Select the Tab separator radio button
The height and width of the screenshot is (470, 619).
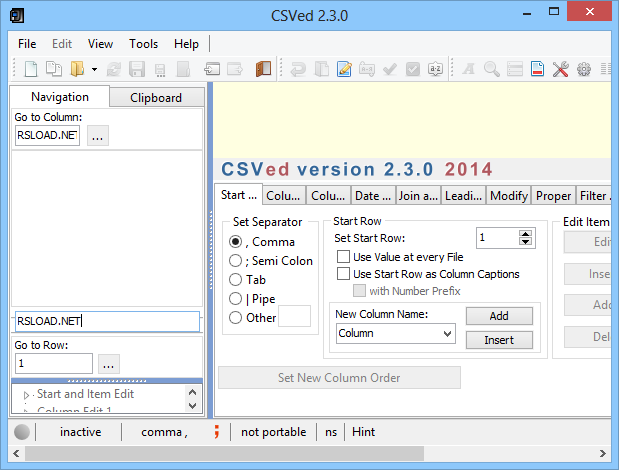[x=235, y=279]
